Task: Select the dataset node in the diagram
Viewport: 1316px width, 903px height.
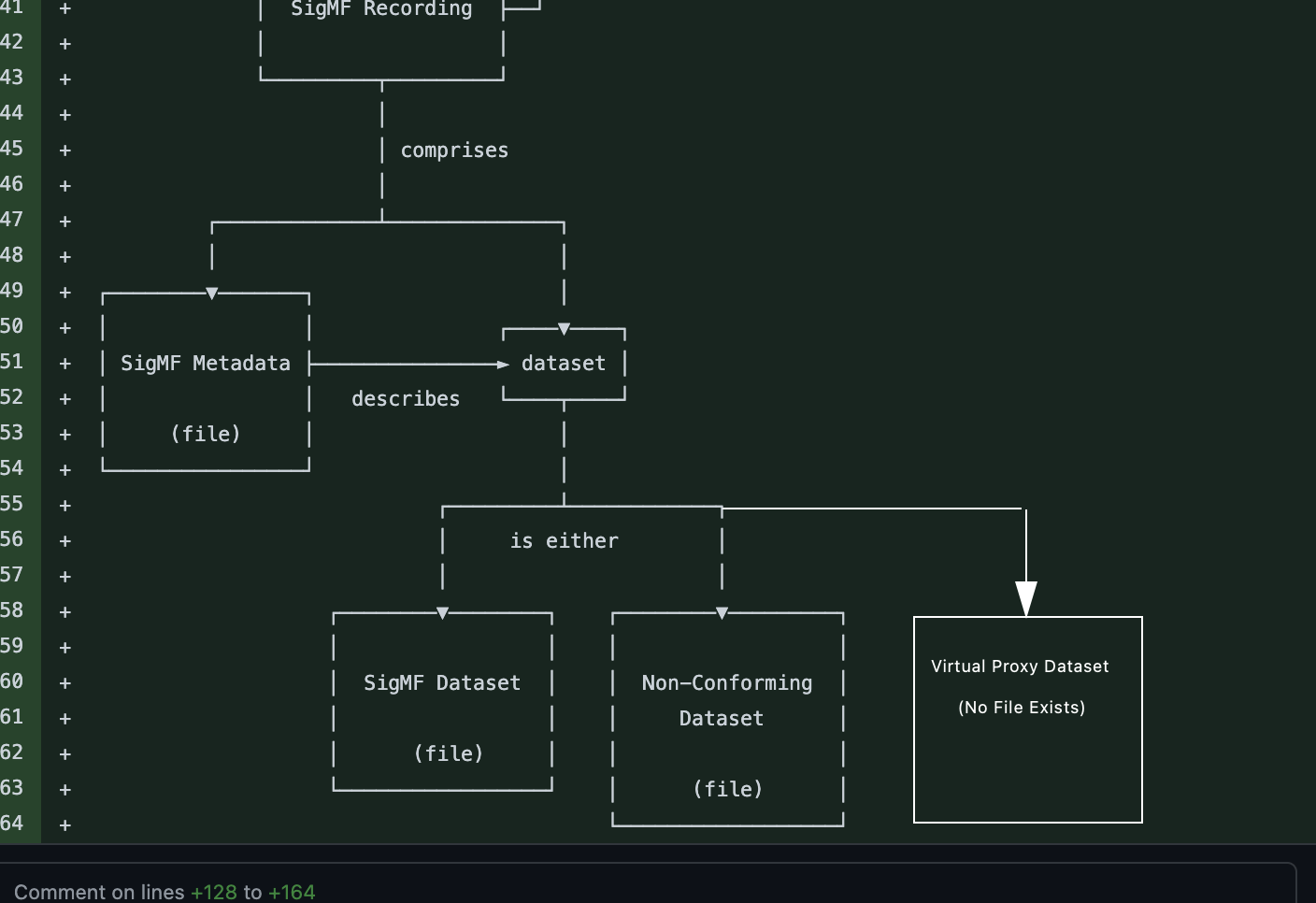Action: pyautogui.click(x=563, y=363)
